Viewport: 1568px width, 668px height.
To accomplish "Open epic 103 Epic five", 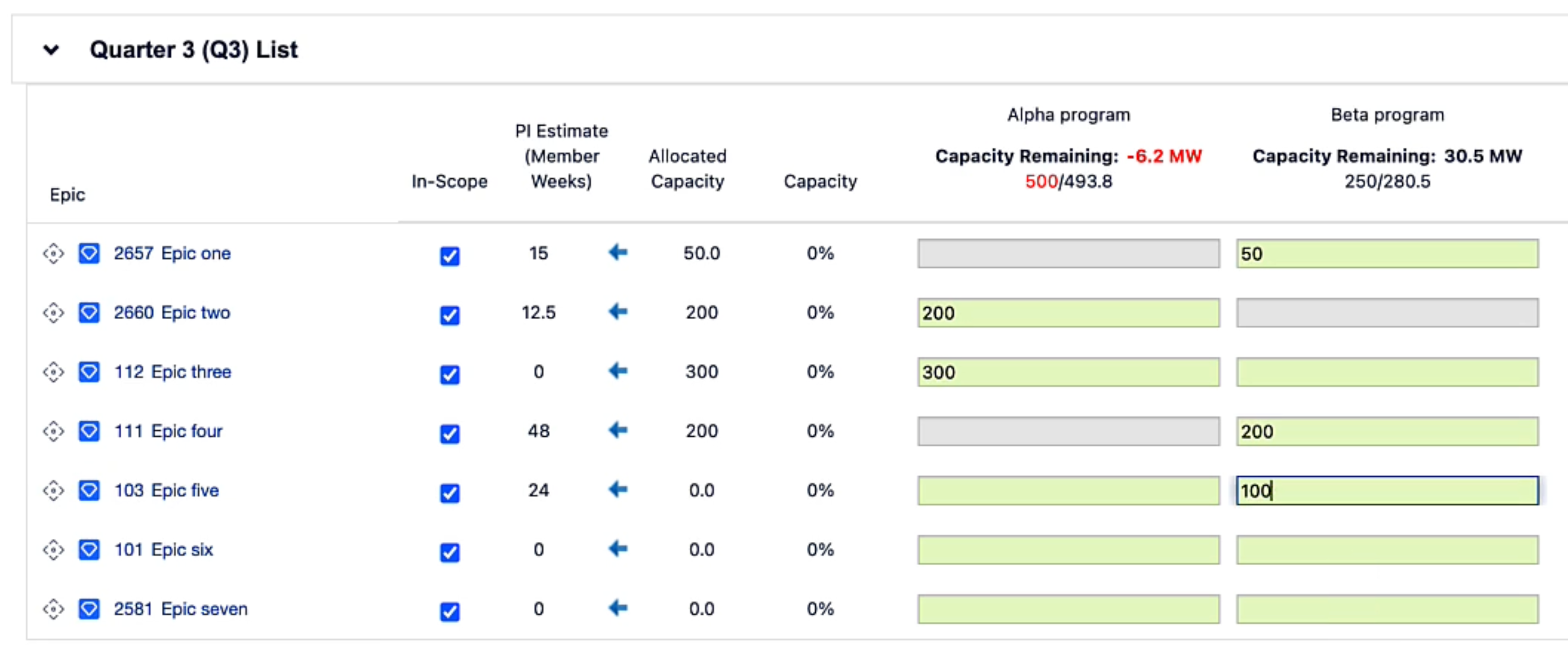I will point(166,490).
